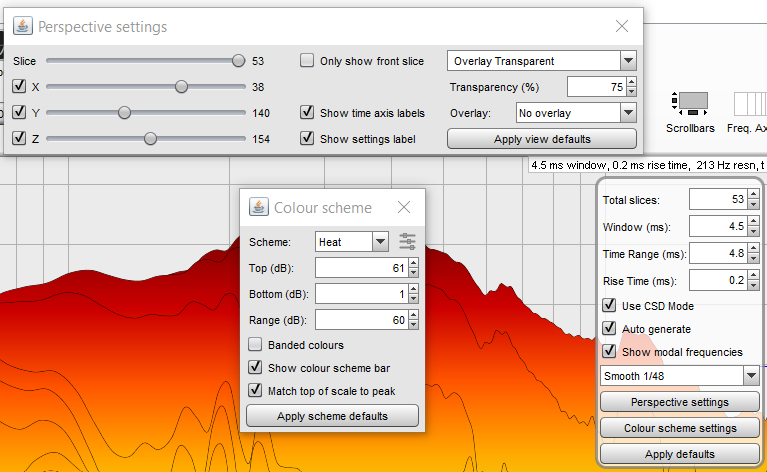Screen dimensions: 767x472
Task: Click the Bottom (dB) input field
Action: pos(362,294)
